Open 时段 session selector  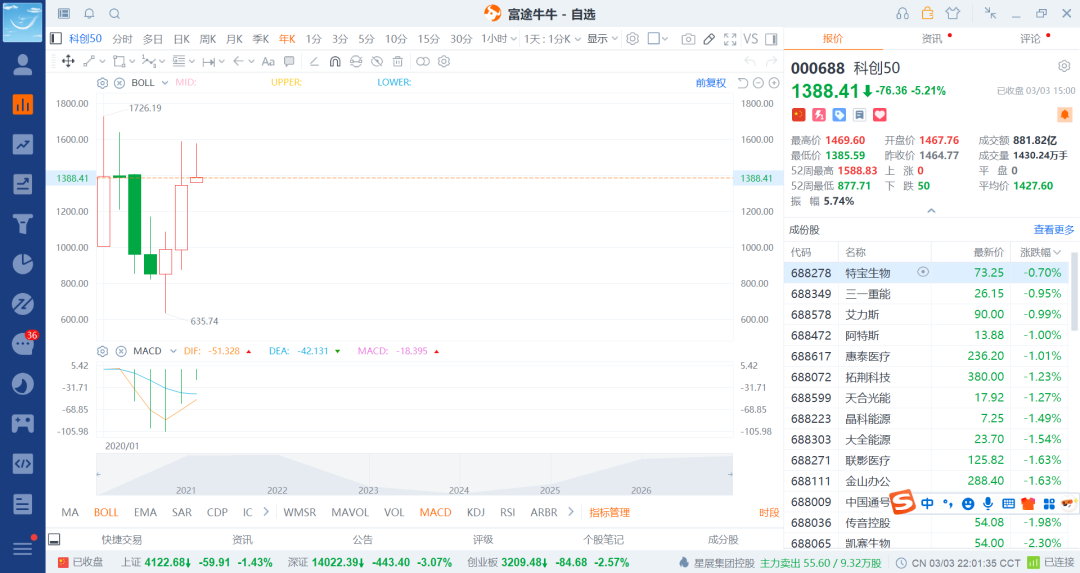pyautogui.click(x=769, y=512)
